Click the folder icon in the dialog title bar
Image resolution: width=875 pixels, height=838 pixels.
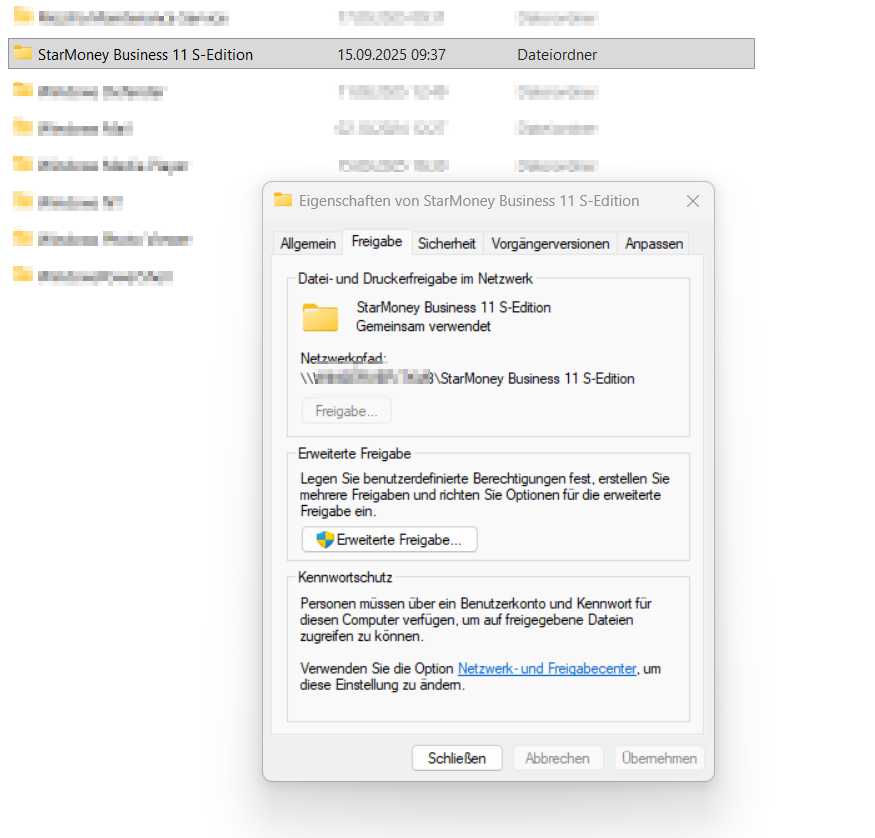coord(283,200)
